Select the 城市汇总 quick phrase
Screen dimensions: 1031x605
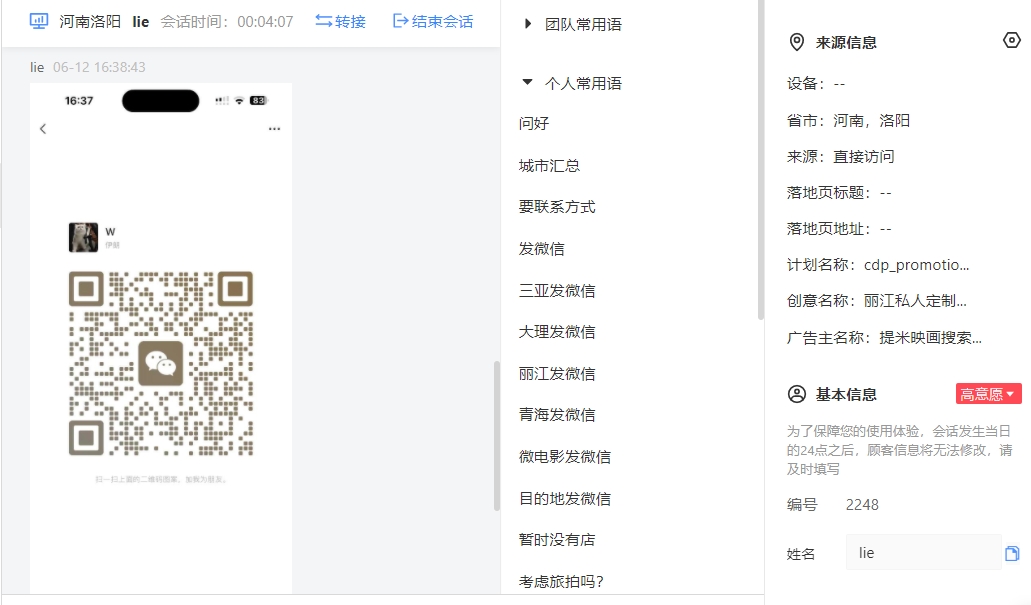[549, 166]
